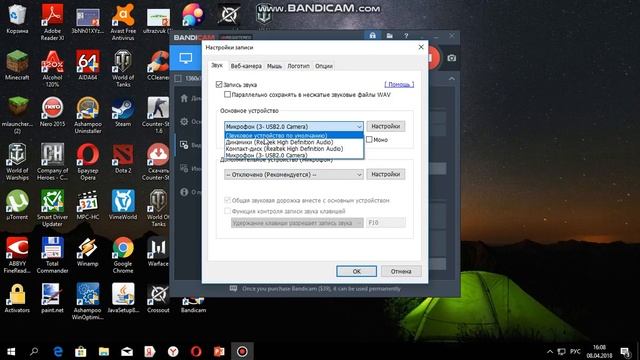Toggle full-screen rectangle checkbox in Bandicam window

(178, 78)
